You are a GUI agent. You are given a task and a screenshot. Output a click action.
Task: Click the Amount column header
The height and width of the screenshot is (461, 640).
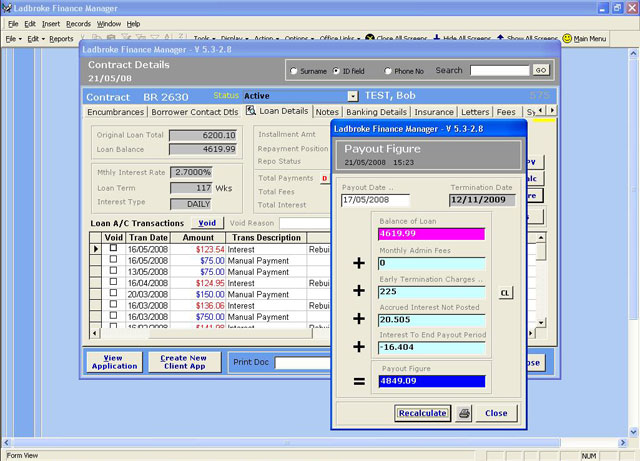[x=198, y=238]
